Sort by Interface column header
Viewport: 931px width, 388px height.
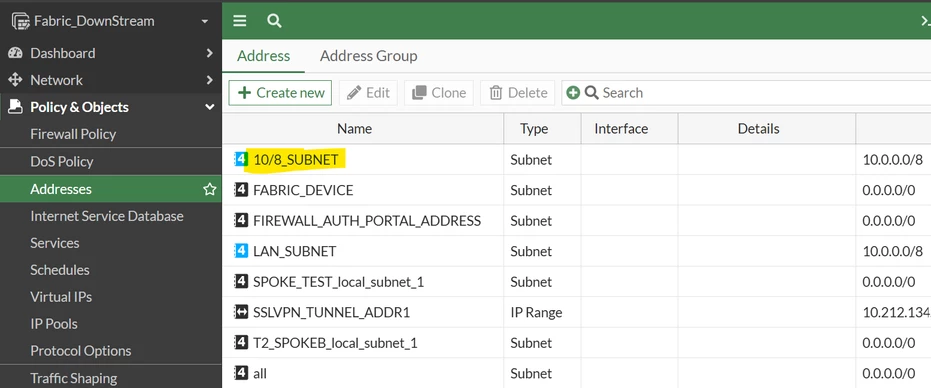pyautogui.click(x=621, y=128)
